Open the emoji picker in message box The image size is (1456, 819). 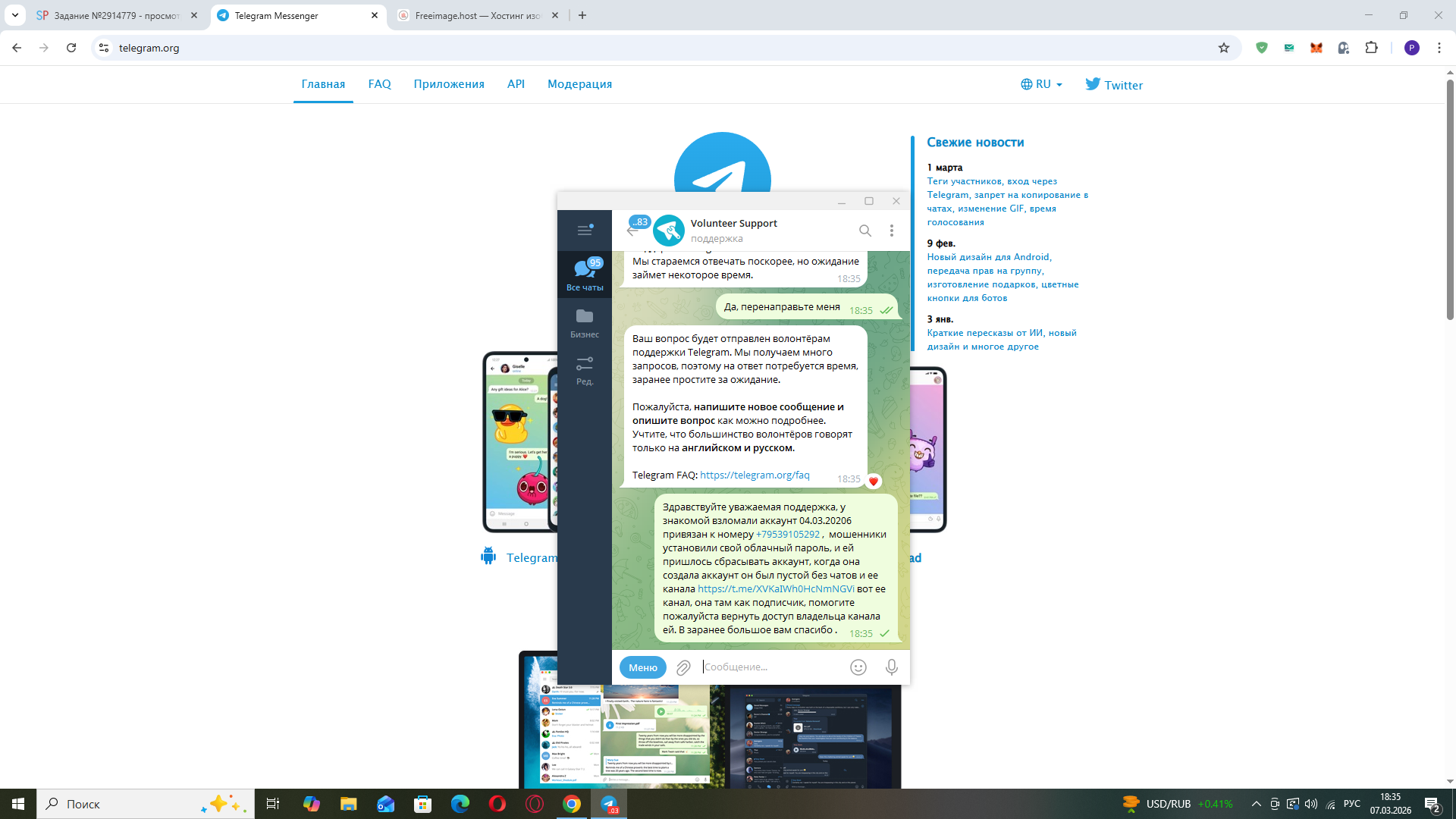[858, 667]
